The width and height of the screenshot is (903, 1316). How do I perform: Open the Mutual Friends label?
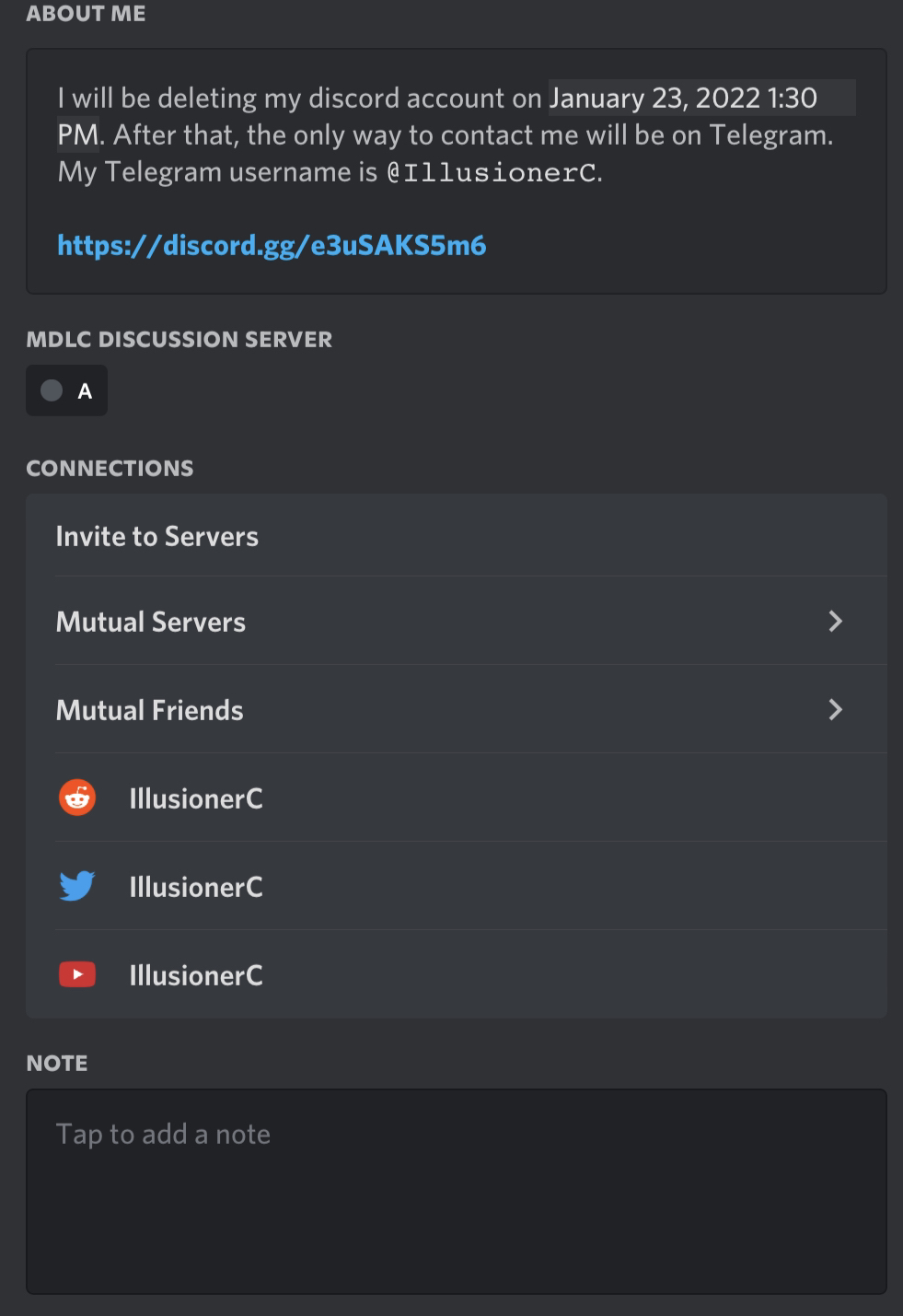point(150,710)
